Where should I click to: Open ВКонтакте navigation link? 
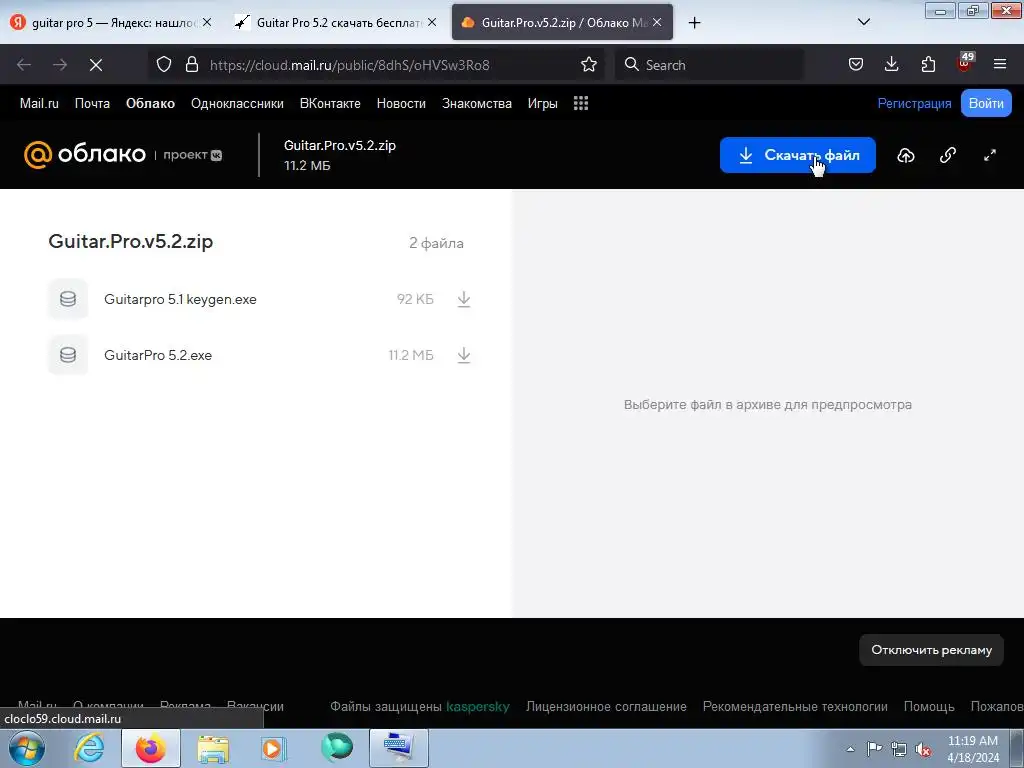point(330,103)
